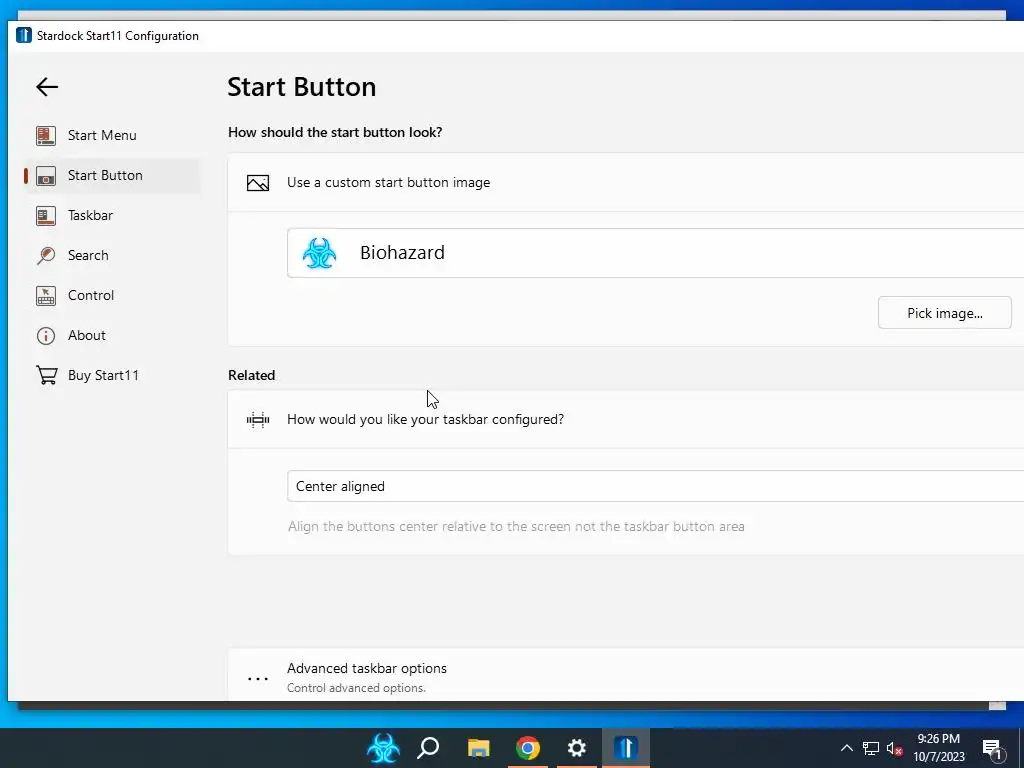Click the 'Related' section label

(251, 376)
